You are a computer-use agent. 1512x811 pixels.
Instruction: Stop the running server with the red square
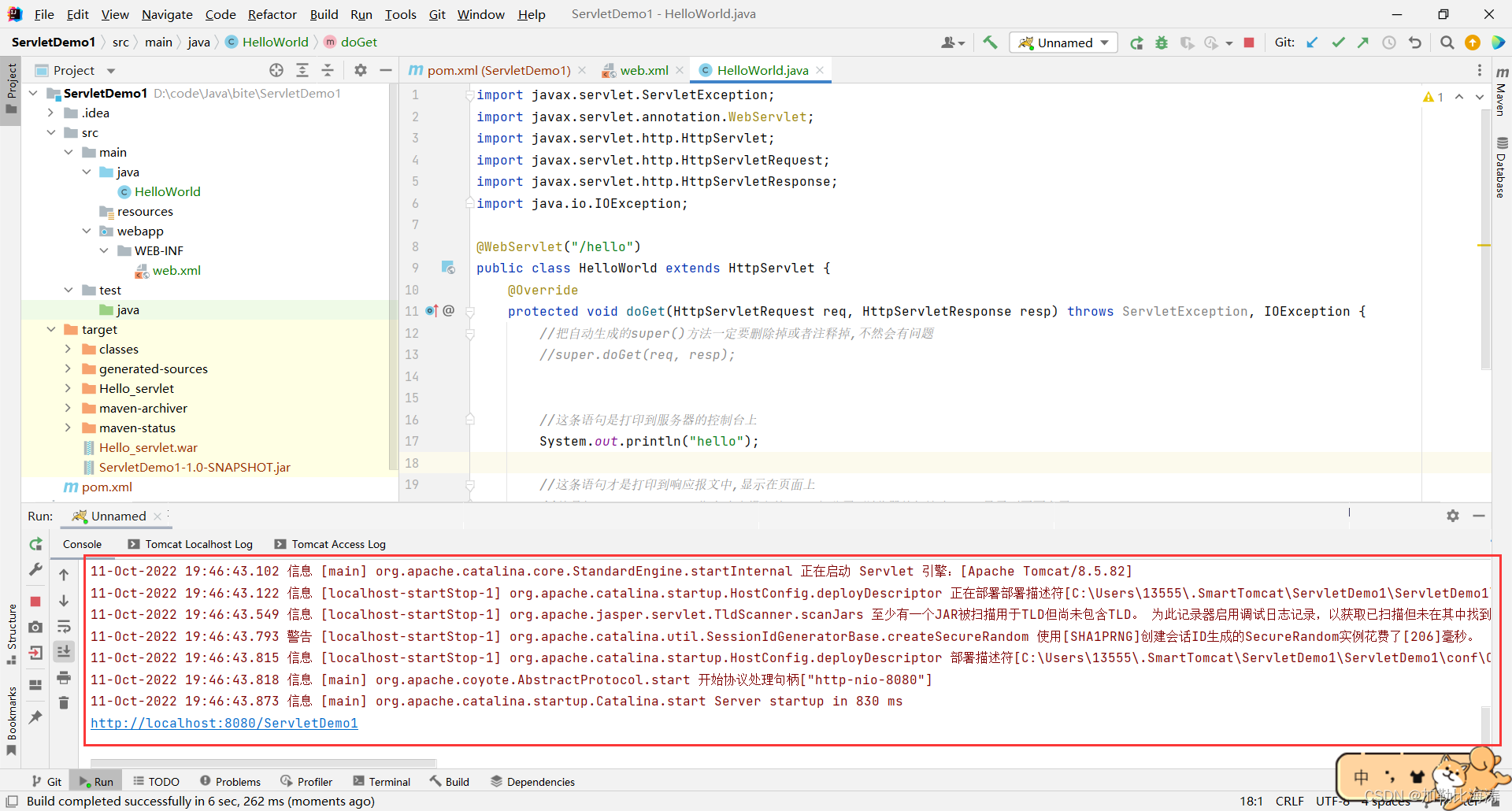coord(1249,42)
